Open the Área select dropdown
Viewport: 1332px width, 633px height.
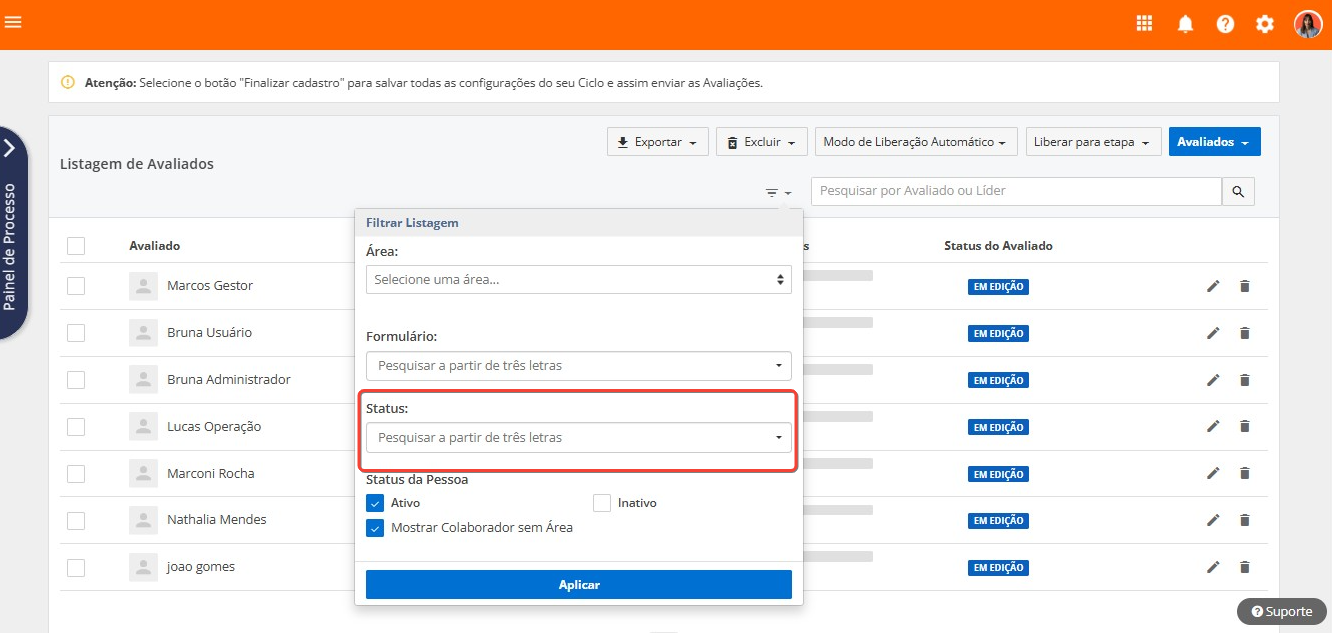pyautogui.click(x=578, y=280)
